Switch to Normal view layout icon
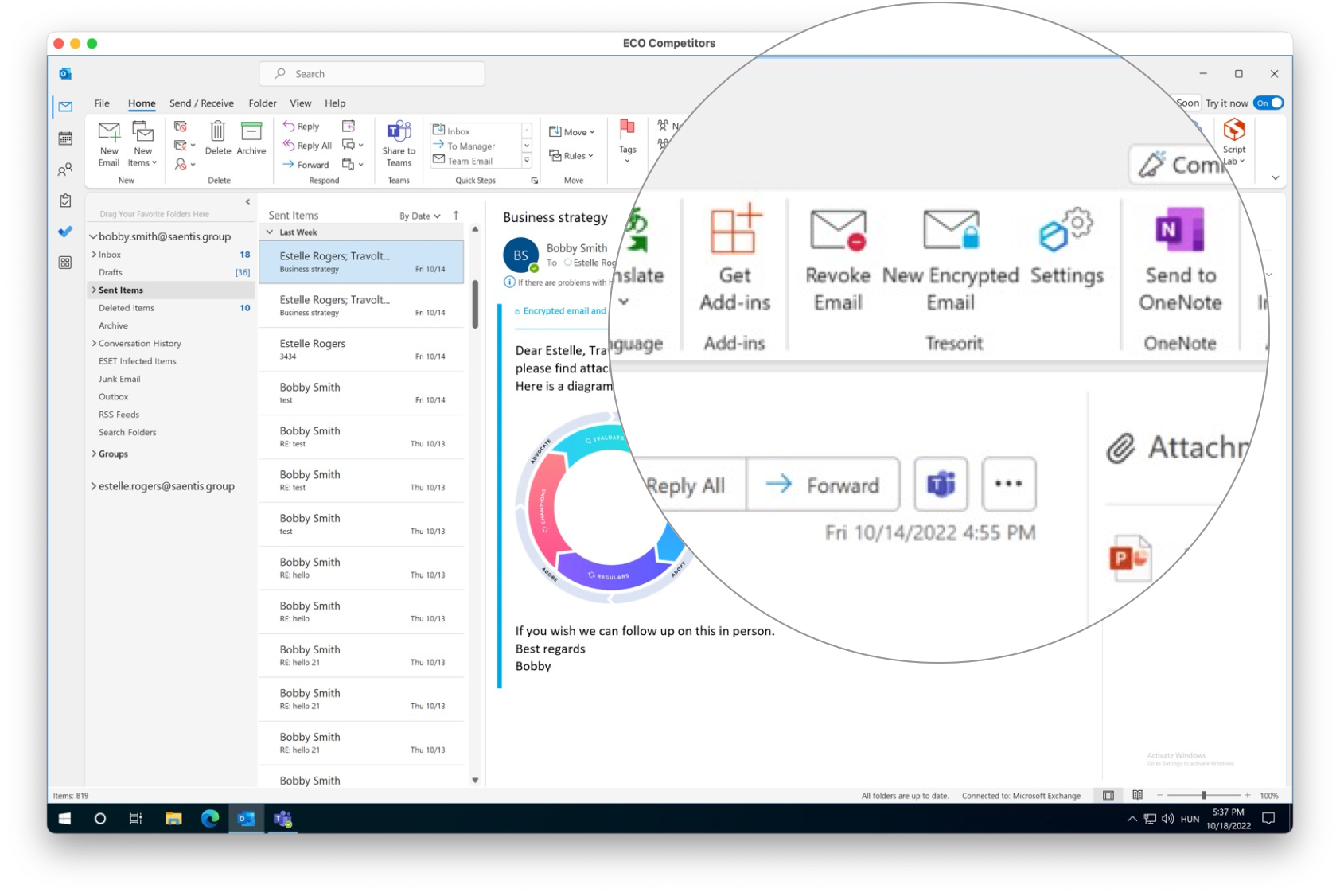1340x896 pixels. tap(1108, 795)
